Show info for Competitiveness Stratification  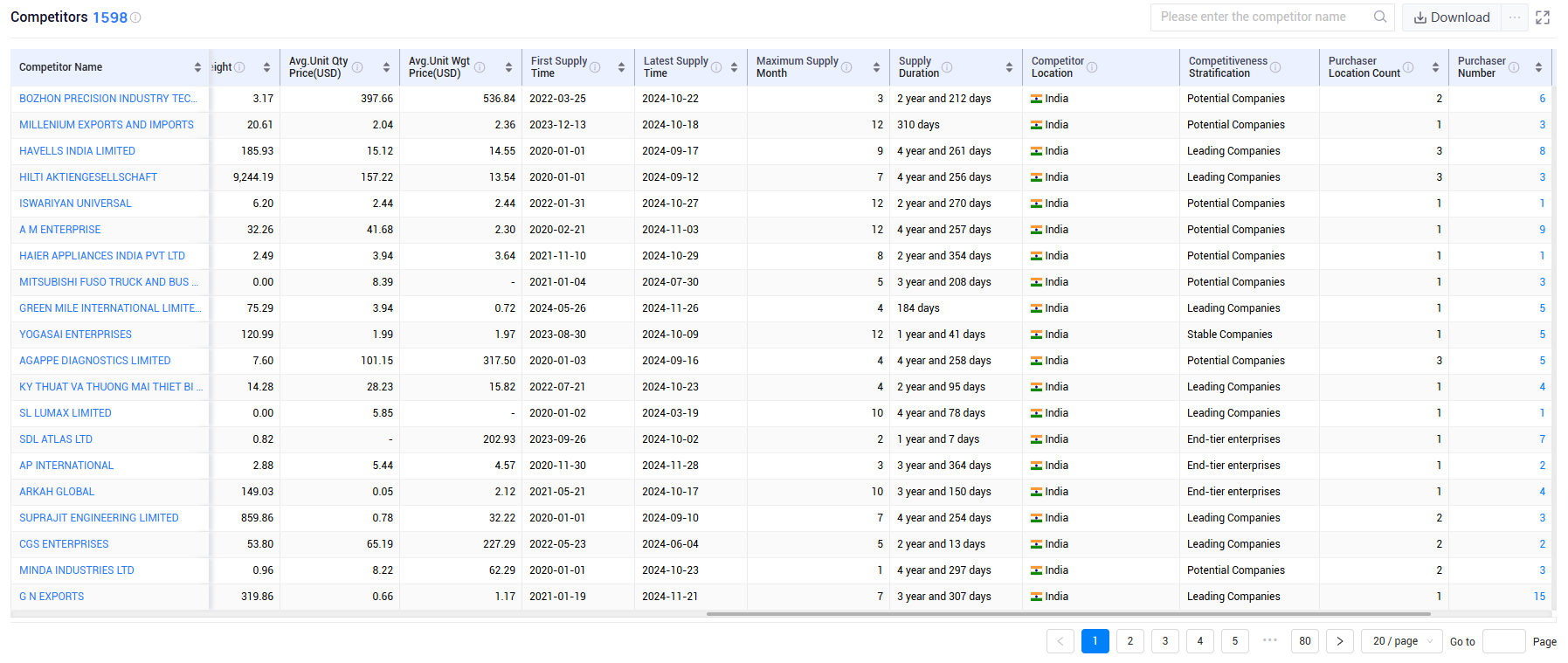[x=1275, y=67]
